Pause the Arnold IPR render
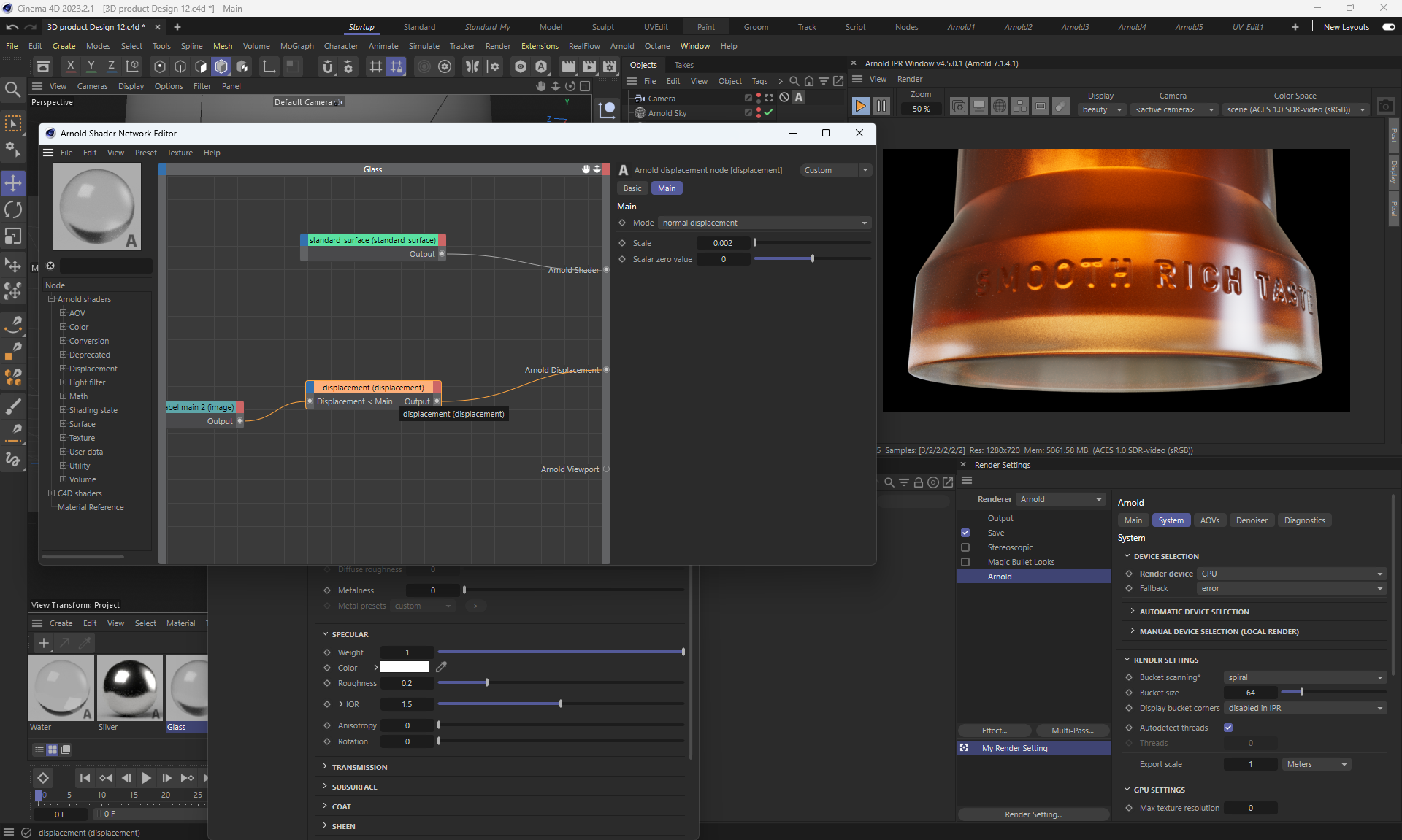Viewport: 1402px width, 840px height. (881, 107)
